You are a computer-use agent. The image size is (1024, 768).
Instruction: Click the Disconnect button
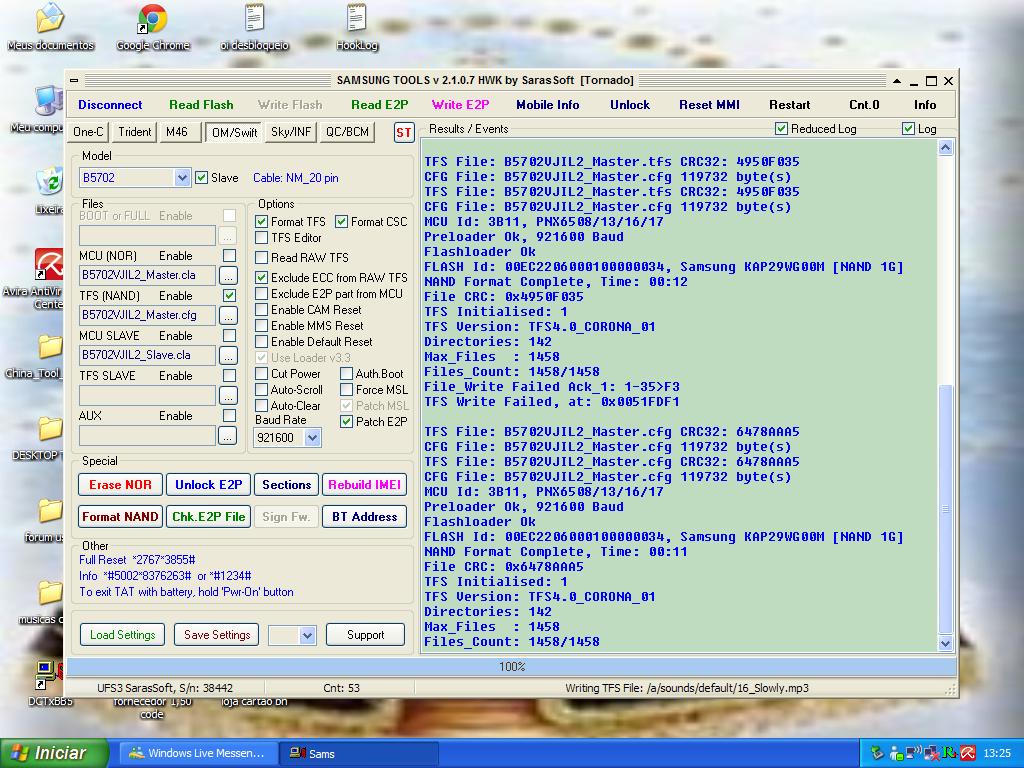[110, 104]
